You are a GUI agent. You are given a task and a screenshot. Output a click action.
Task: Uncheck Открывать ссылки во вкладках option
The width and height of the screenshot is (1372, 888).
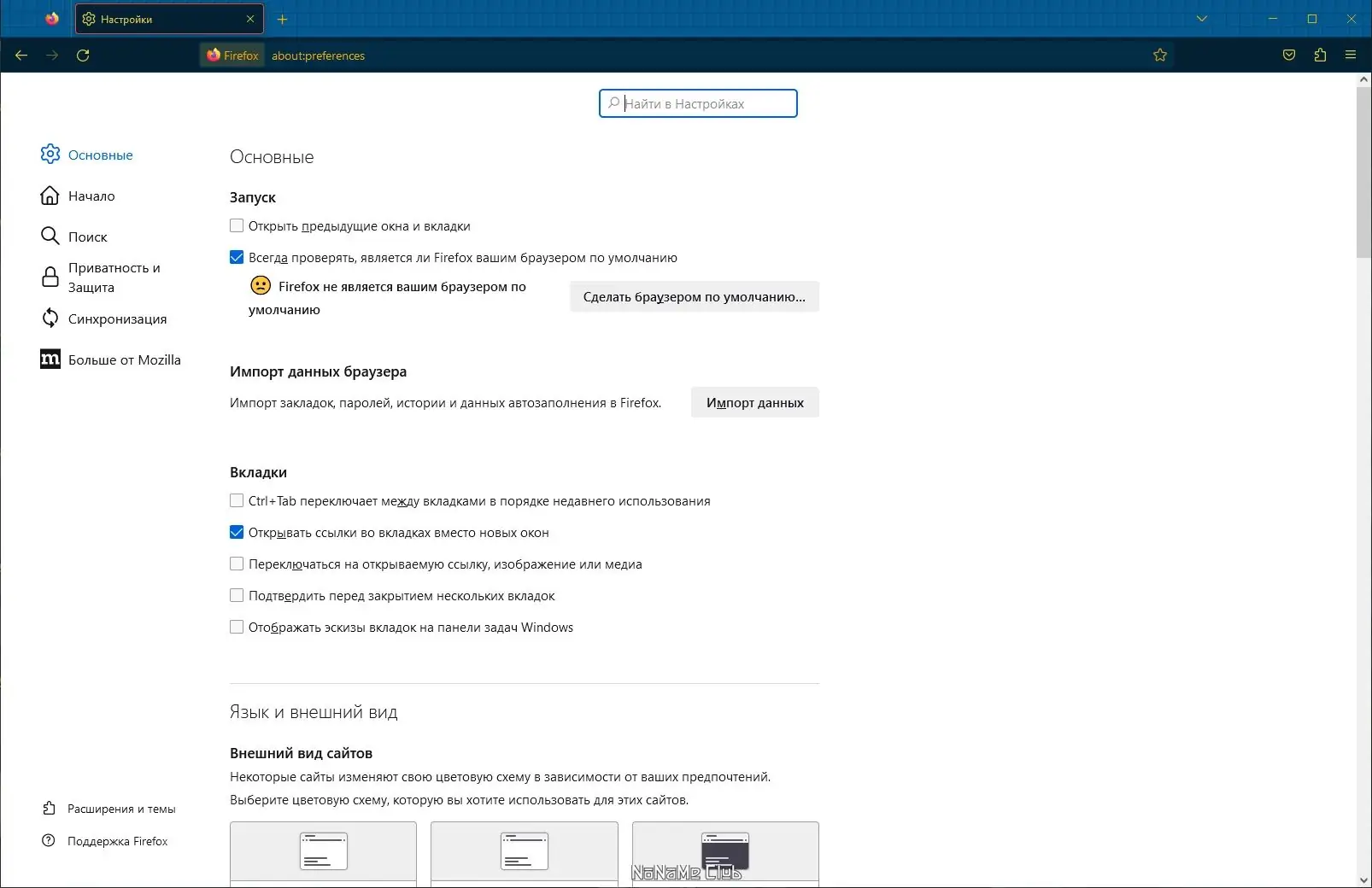(x=237, y=532)
